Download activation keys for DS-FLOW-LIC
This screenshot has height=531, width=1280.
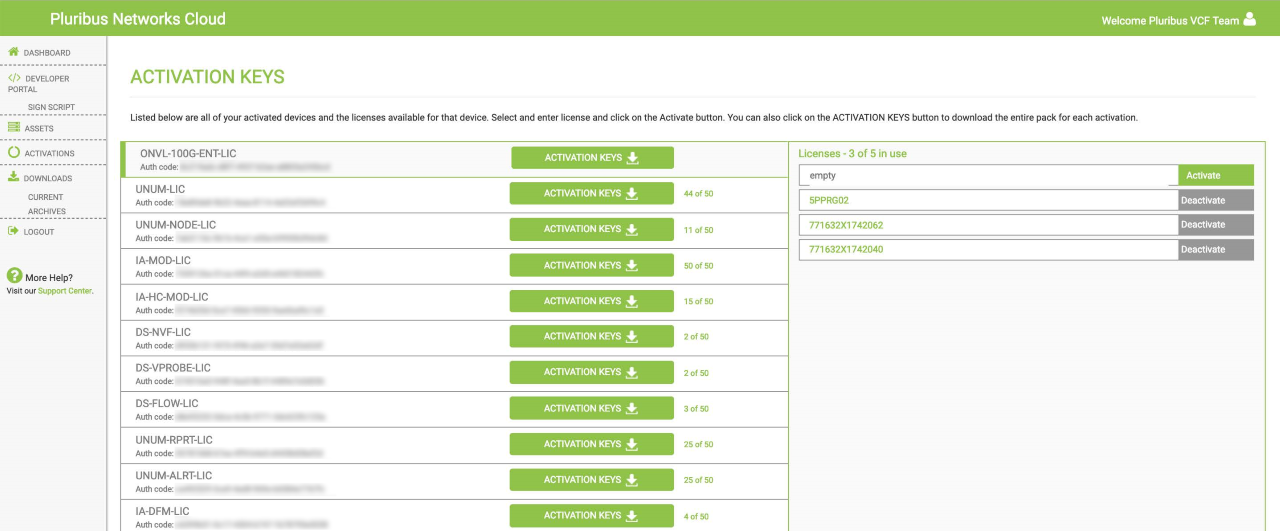coord(591,408)
